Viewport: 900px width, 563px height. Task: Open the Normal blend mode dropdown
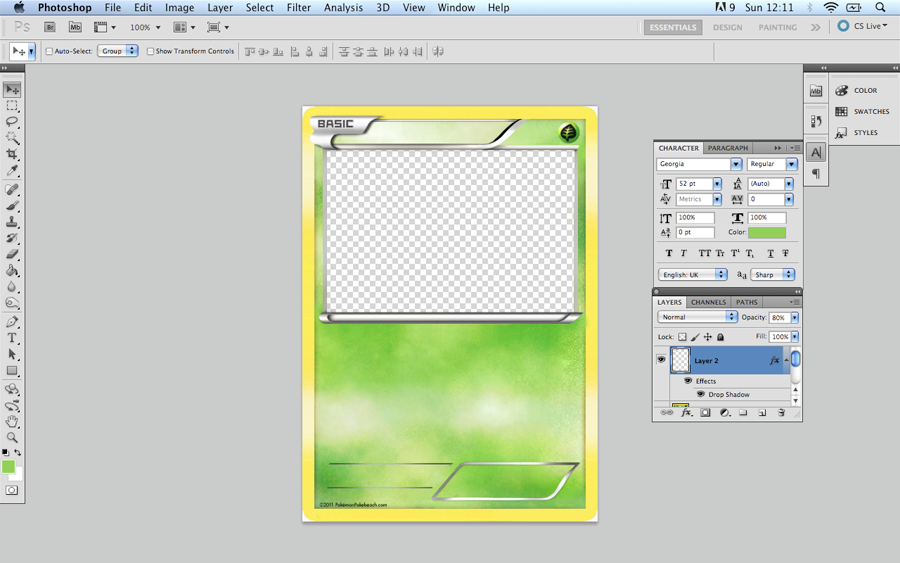697,317
